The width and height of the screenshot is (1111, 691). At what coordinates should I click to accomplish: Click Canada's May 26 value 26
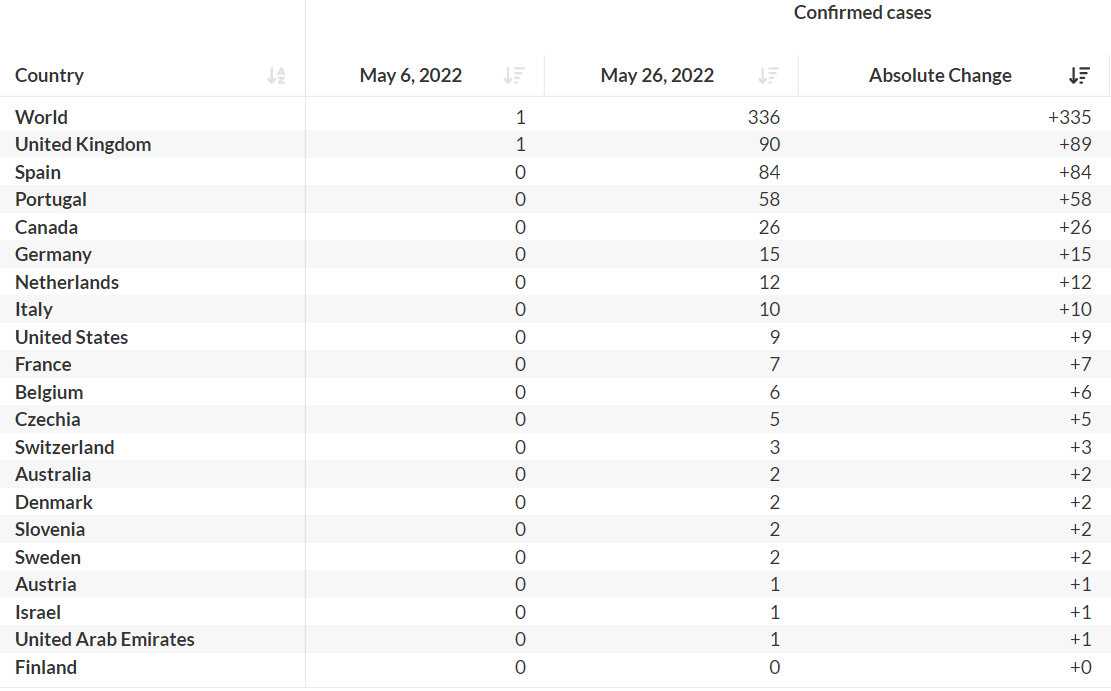point(769,227)
